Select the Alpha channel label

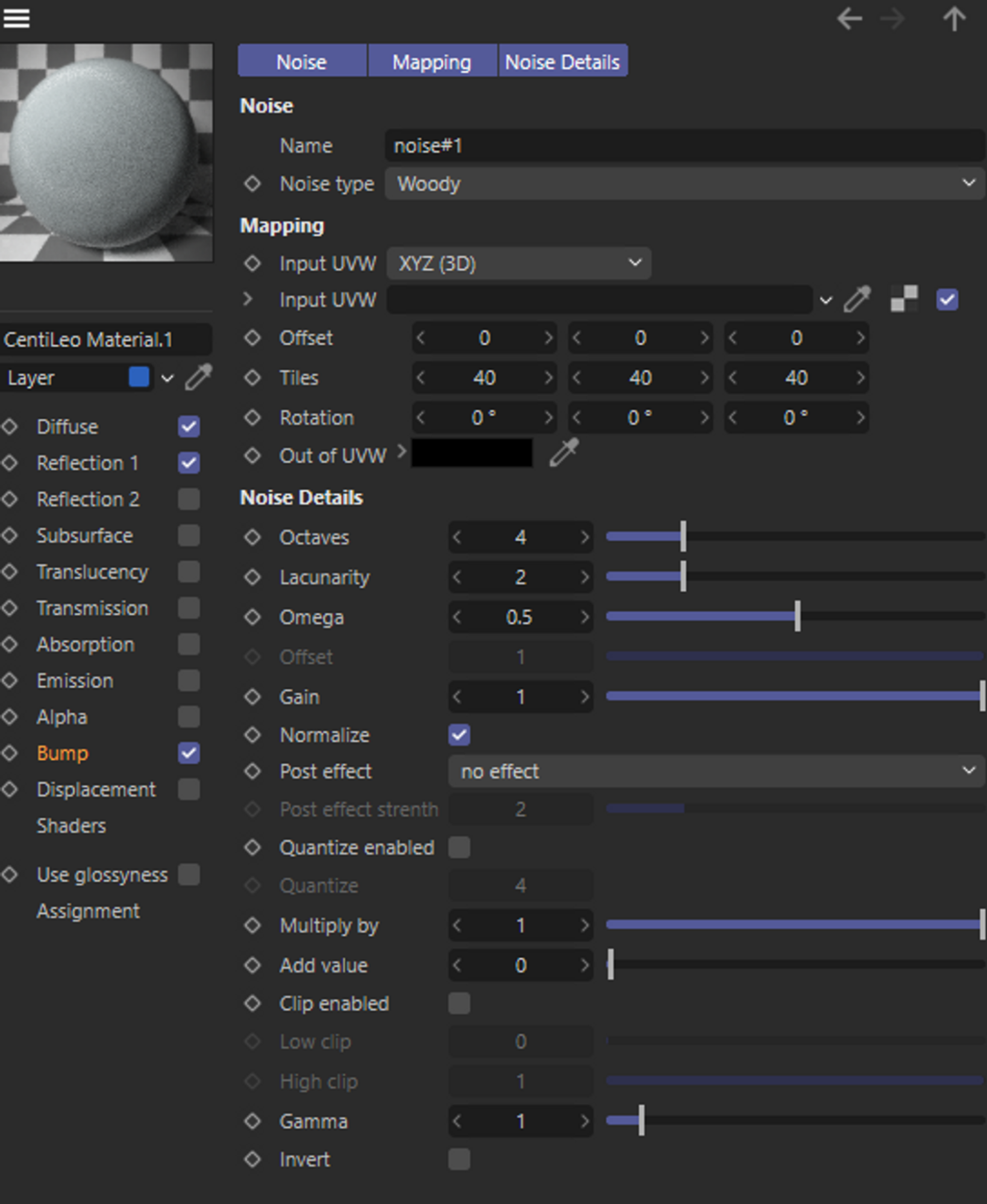pyautogui.click(x=62, y=717)
